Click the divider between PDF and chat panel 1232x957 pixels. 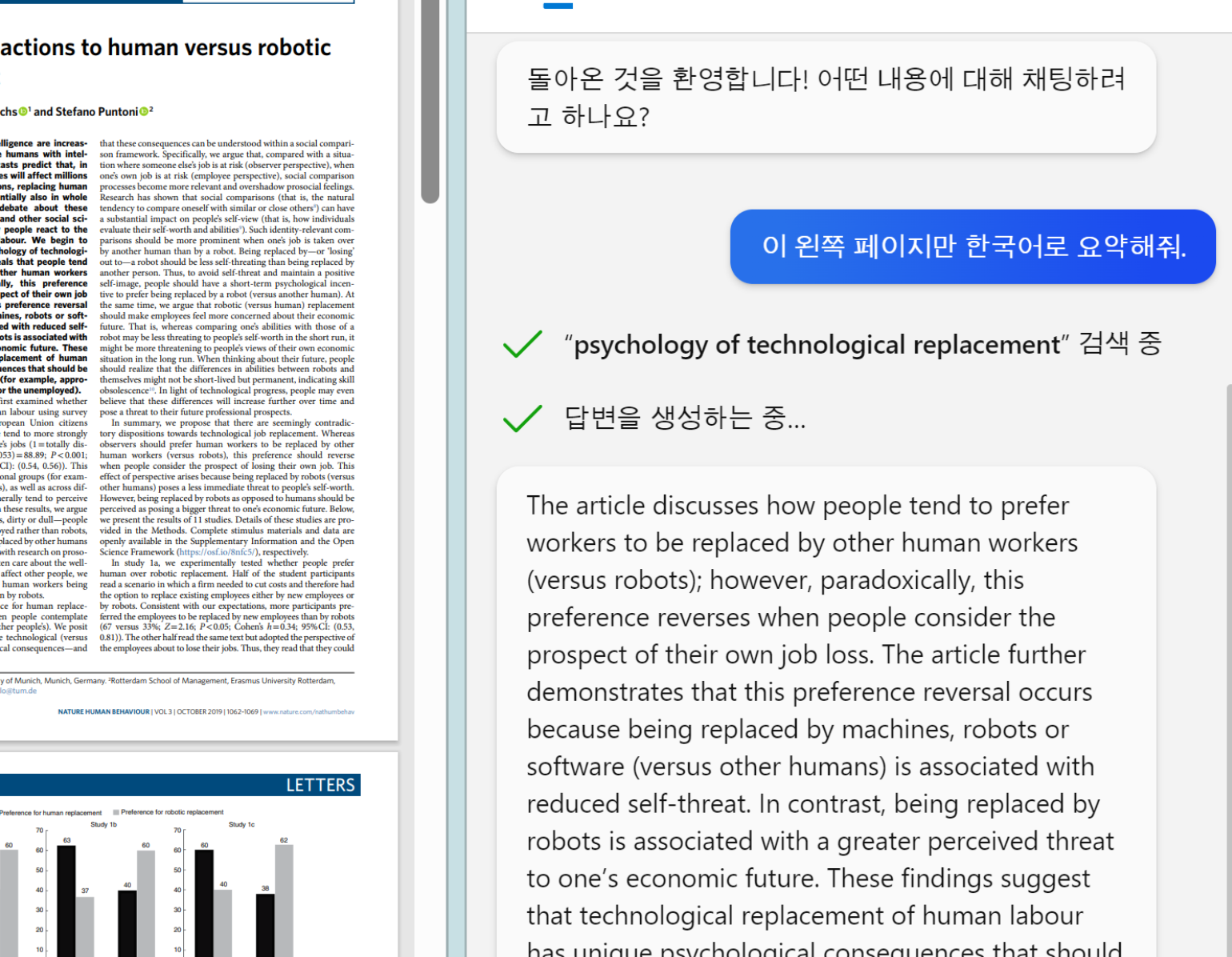[456, 480]
